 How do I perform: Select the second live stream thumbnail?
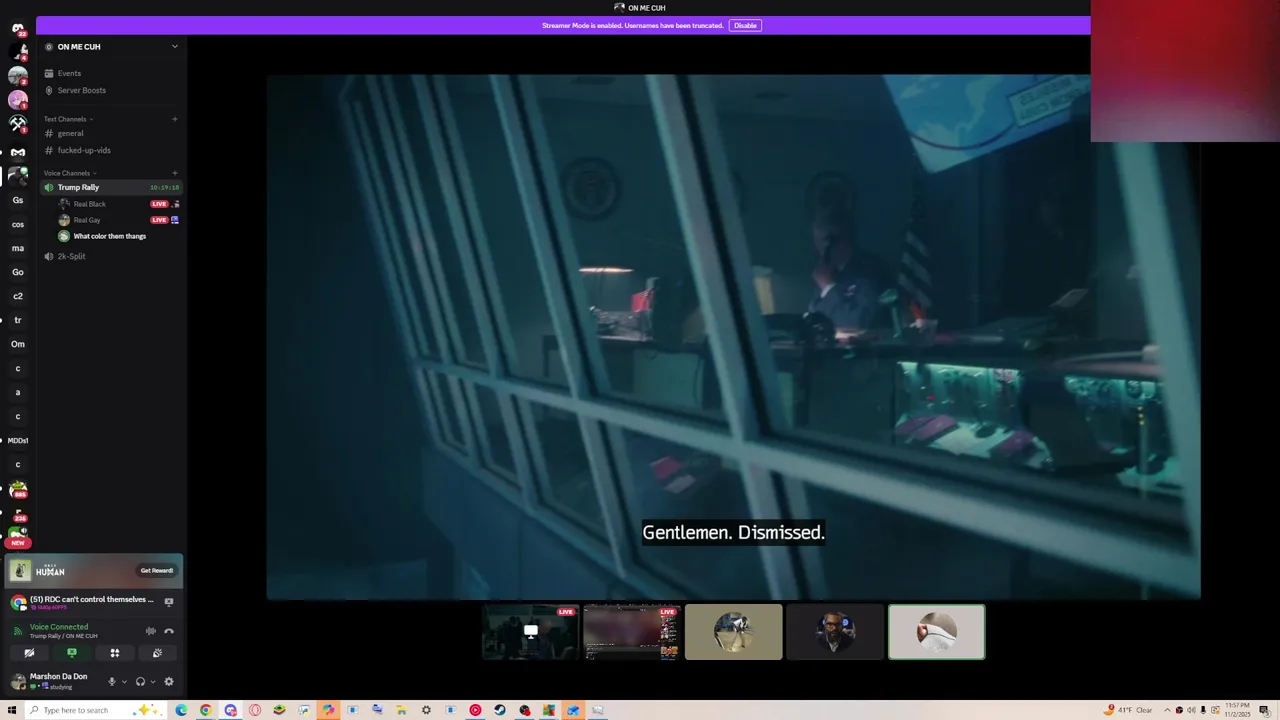tap(632, 632)
